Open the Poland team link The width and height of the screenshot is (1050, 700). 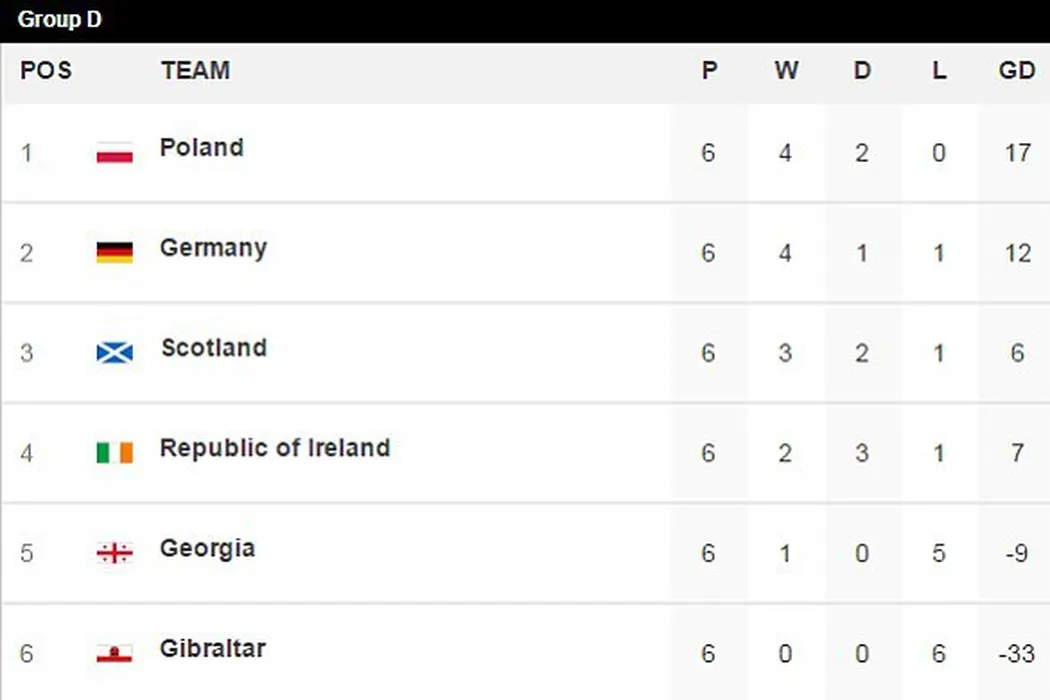(201, 148)
